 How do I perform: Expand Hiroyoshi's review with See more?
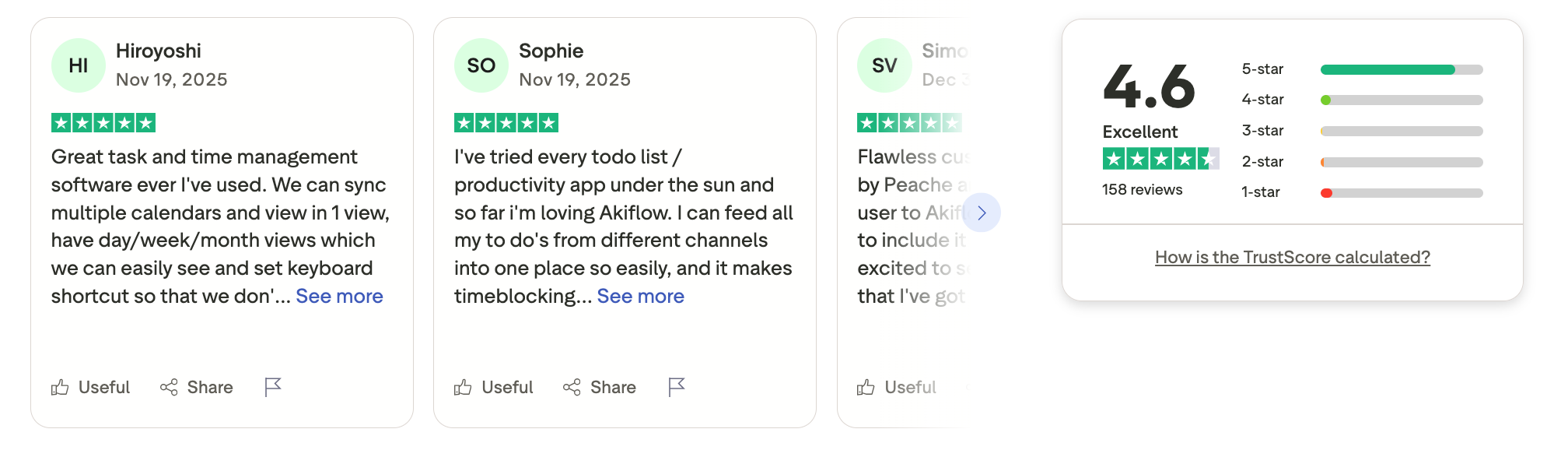[339, 296]
